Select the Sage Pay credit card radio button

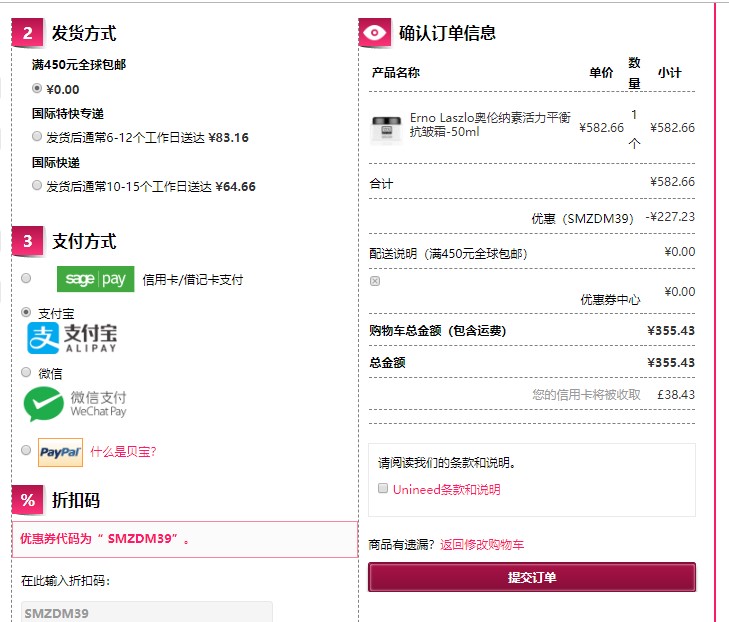(26, 278)
